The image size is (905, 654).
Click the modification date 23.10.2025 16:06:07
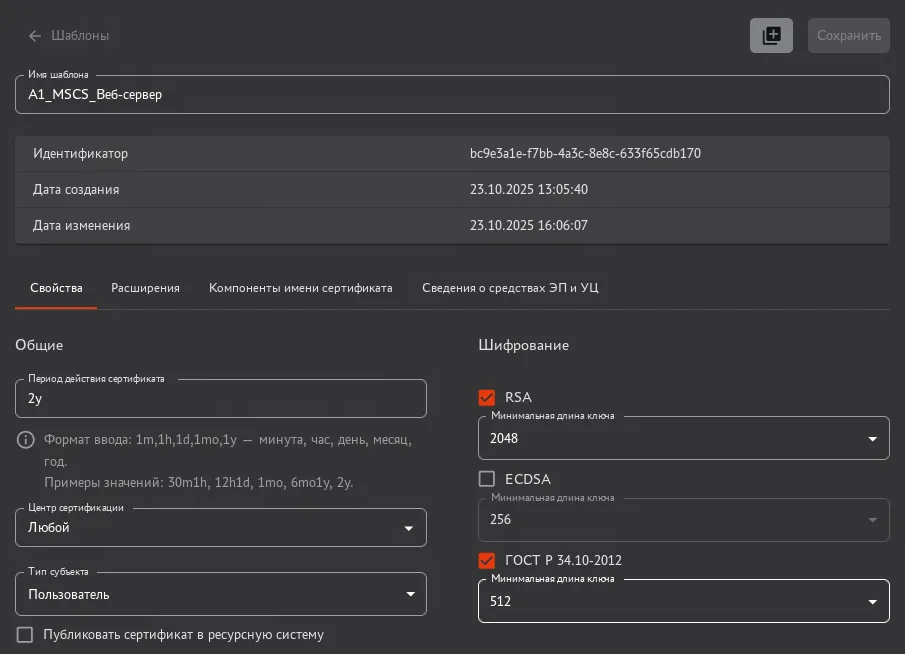coord(529,225)
